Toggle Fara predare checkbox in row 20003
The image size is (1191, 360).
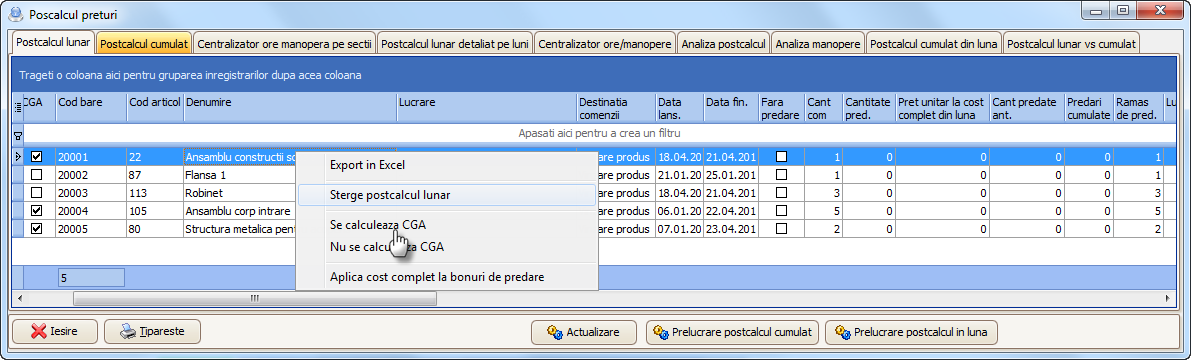click(781, 193)
